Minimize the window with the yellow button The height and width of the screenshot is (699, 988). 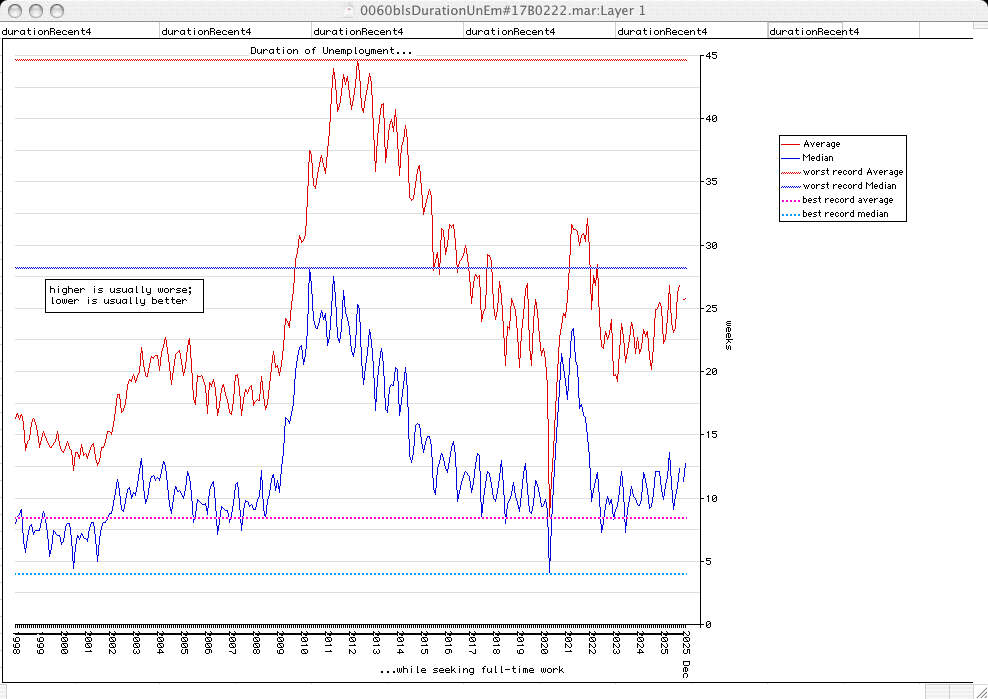[x=33, y=10]
